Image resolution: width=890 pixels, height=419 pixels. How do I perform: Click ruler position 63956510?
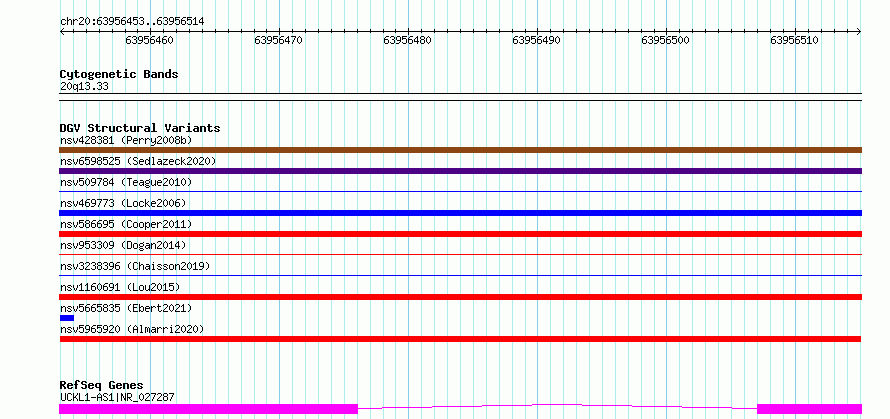795,40
